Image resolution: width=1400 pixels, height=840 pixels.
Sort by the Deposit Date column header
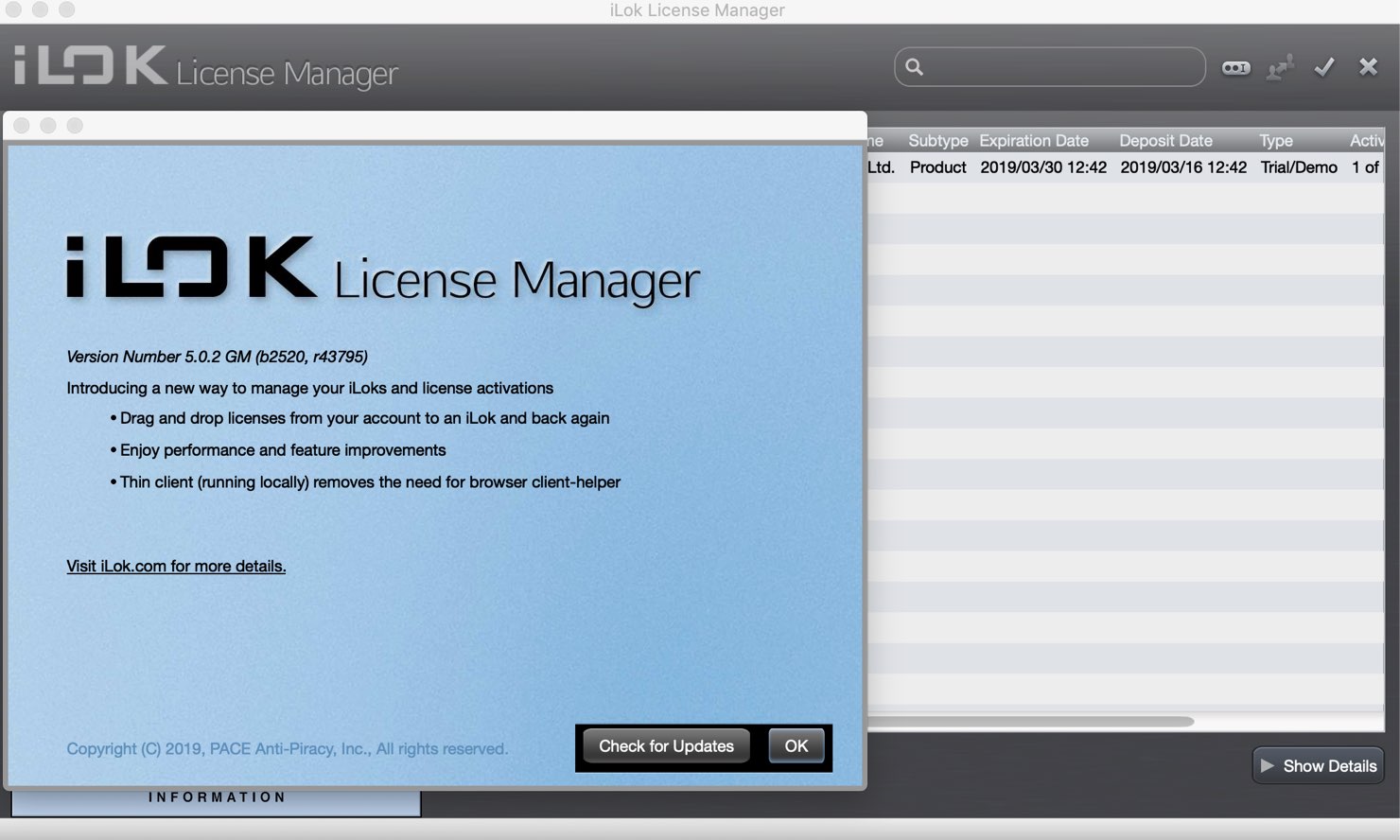click(x=1165, y=141)
